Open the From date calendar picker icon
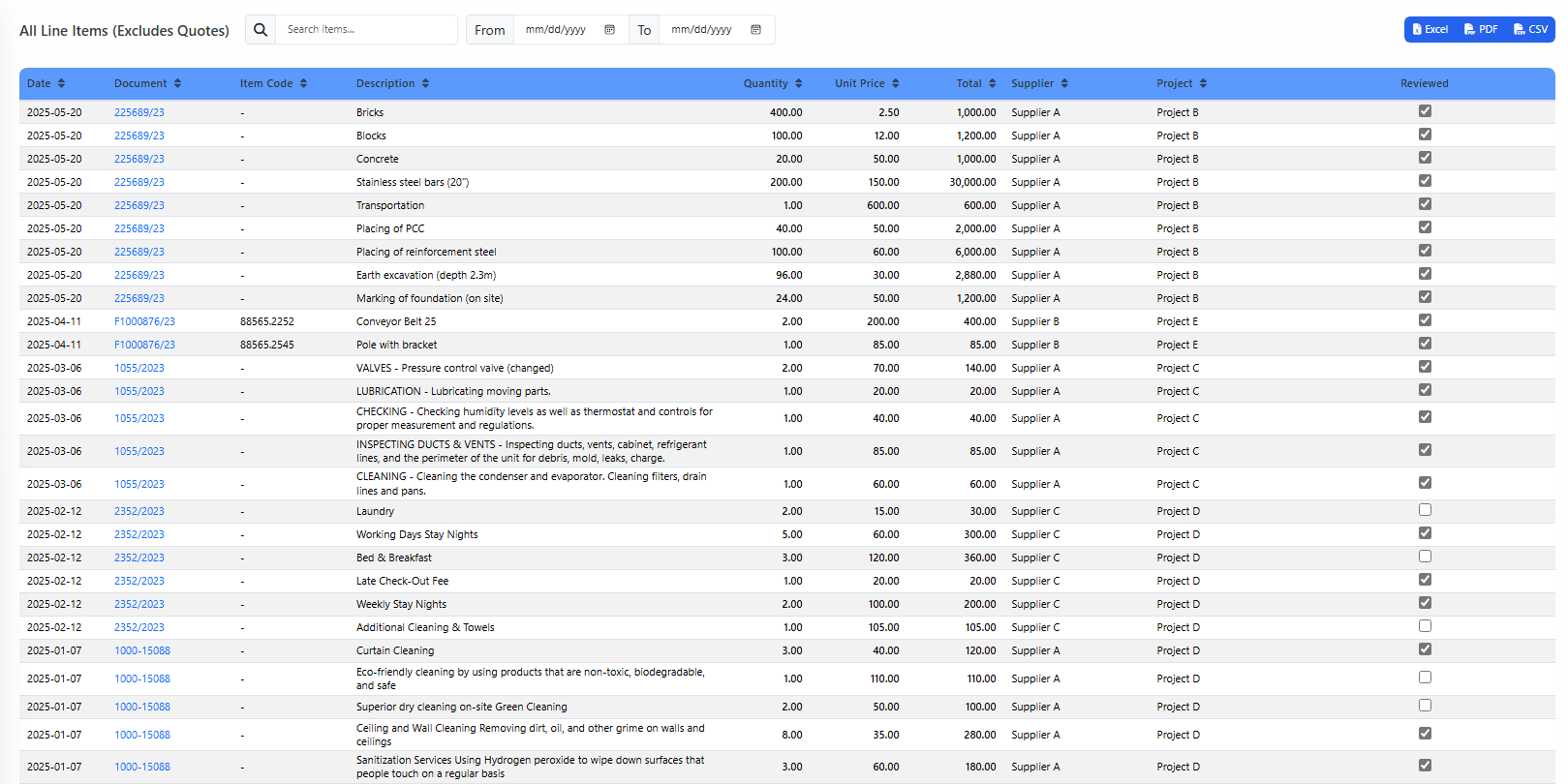 pyautogui.click(x=609, y=30)
